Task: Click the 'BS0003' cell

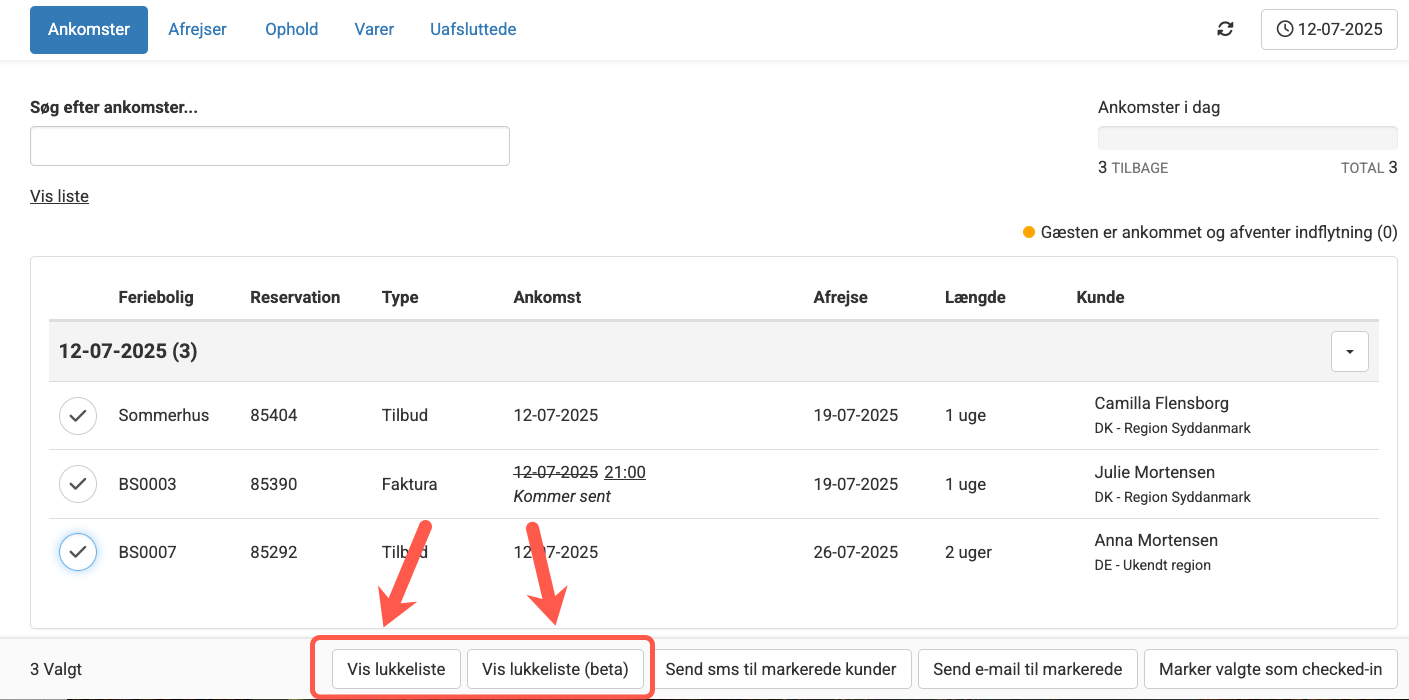Action: (x=147, y=484)
